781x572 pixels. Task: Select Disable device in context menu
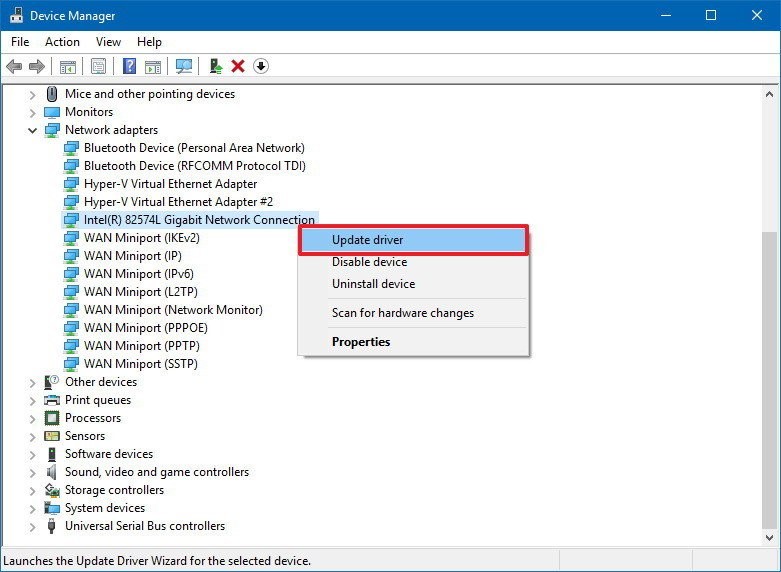(x=369, y=262)
